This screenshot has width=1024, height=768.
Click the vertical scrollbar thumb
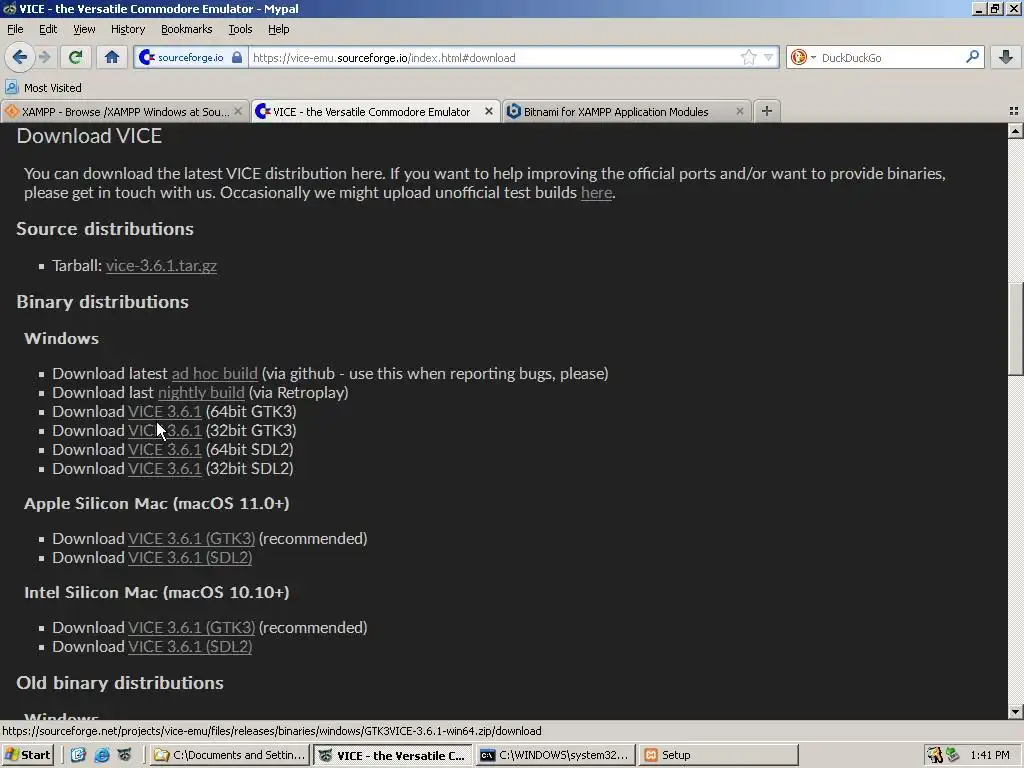[x=1015, y=328]
